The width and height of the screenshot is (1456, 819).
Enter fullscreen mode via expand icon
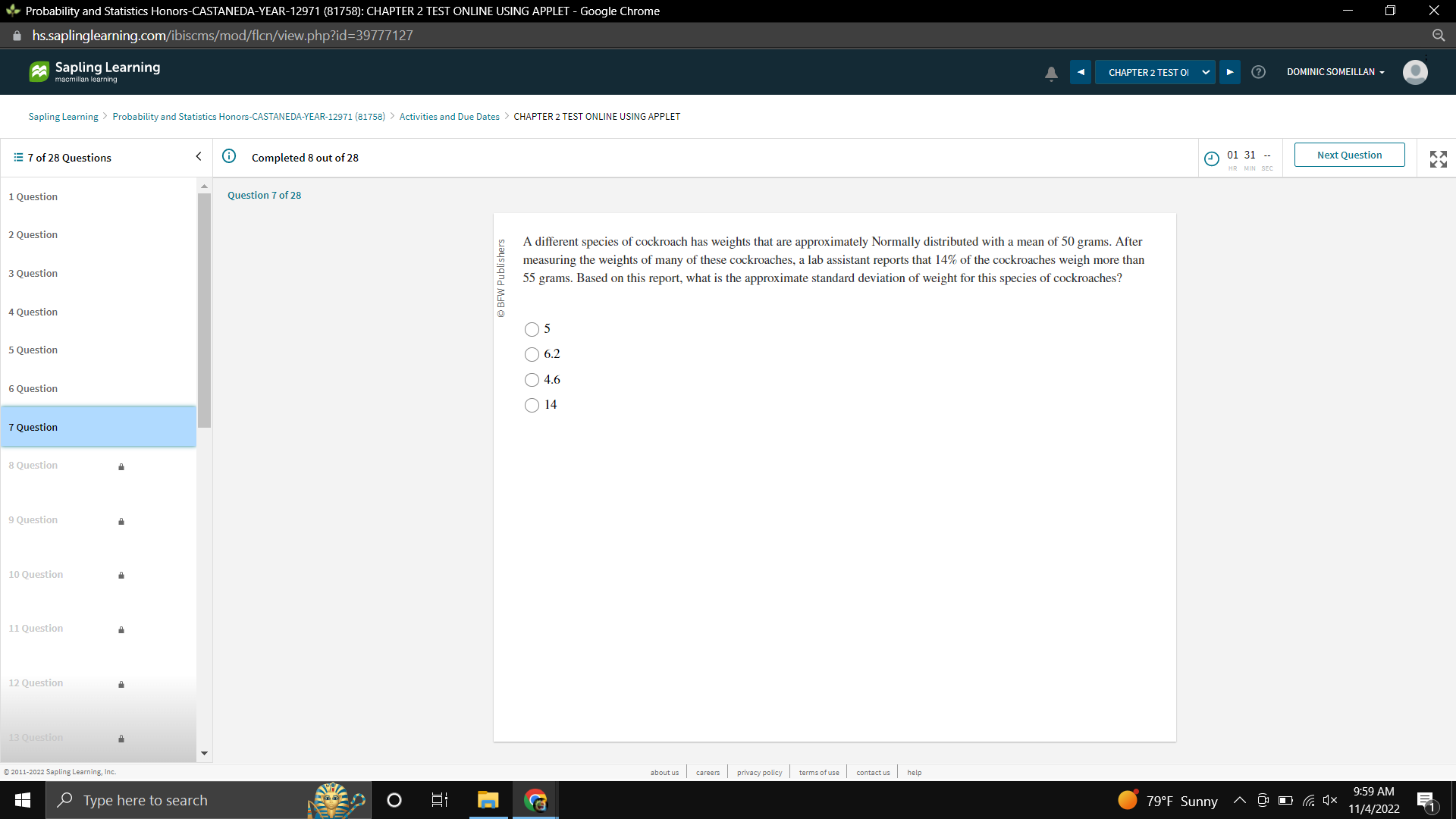1438,158
